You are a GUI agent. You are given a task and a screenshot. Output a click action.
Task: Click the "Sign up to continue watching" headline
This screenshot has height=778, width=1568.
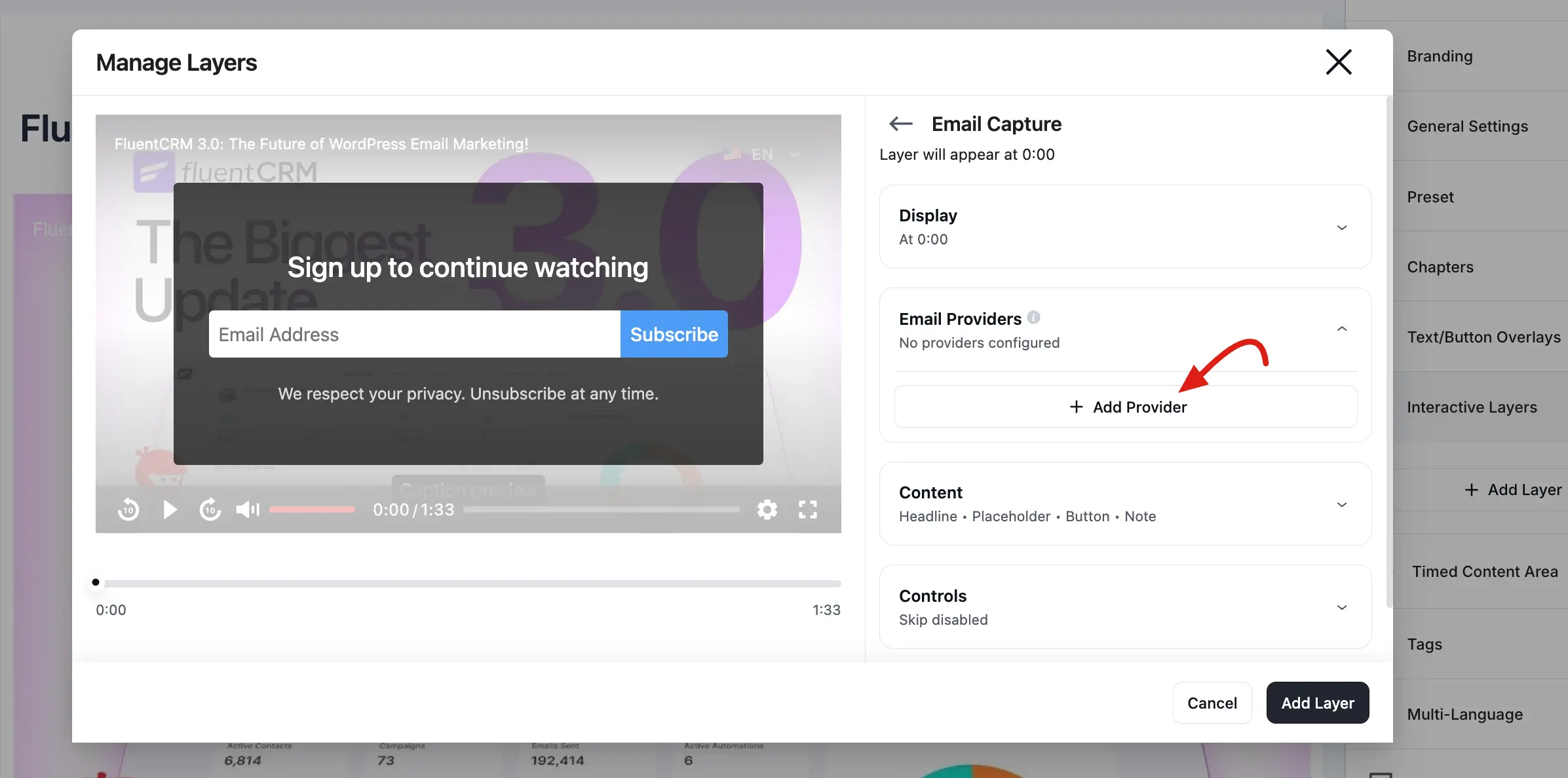tap(468, 267)
